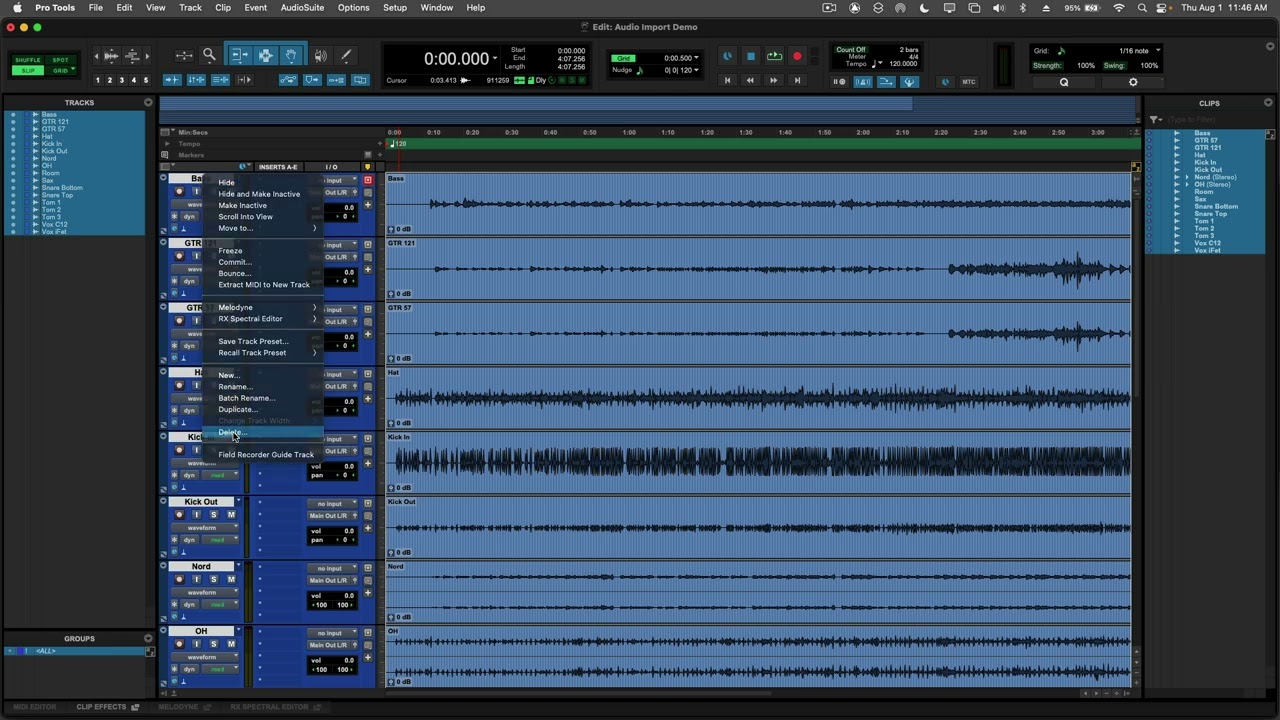Viewport: 1280px width, 720px height.
Task: Select Slip edit mode
Action: [x=28, y=71]
